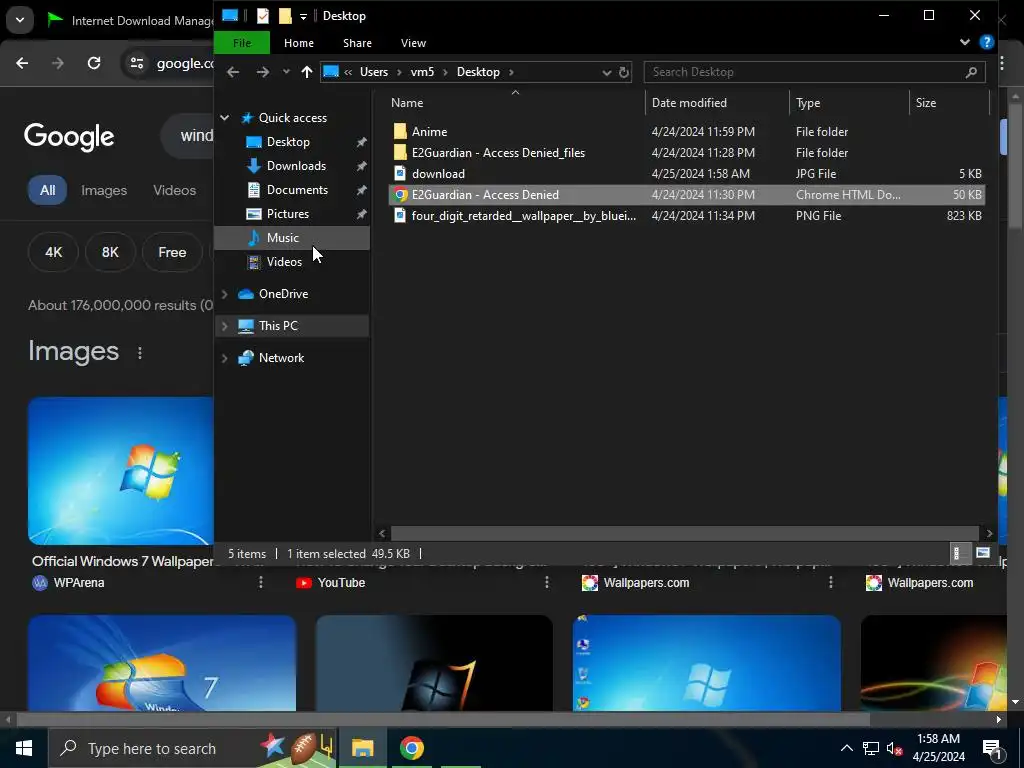Open the Share ribbon tab

pos(357,42)
